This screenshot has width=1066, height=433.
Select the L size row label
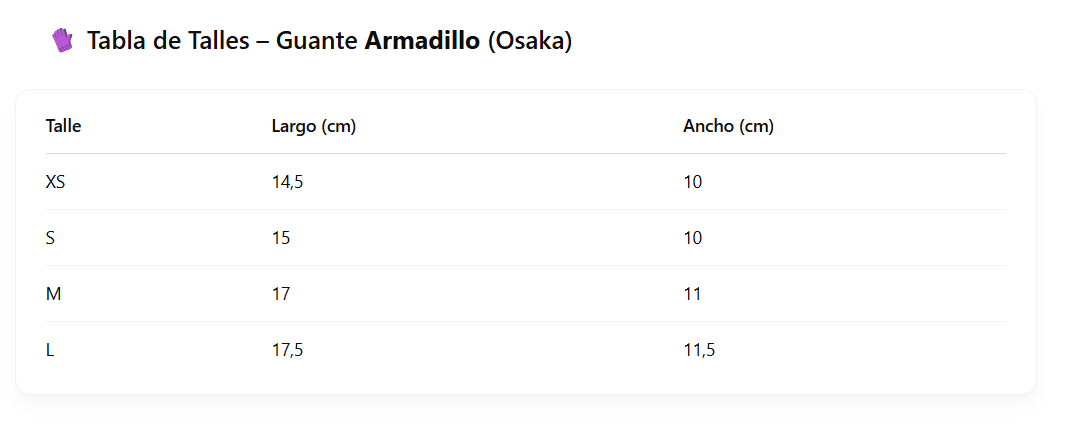(50, 350)
